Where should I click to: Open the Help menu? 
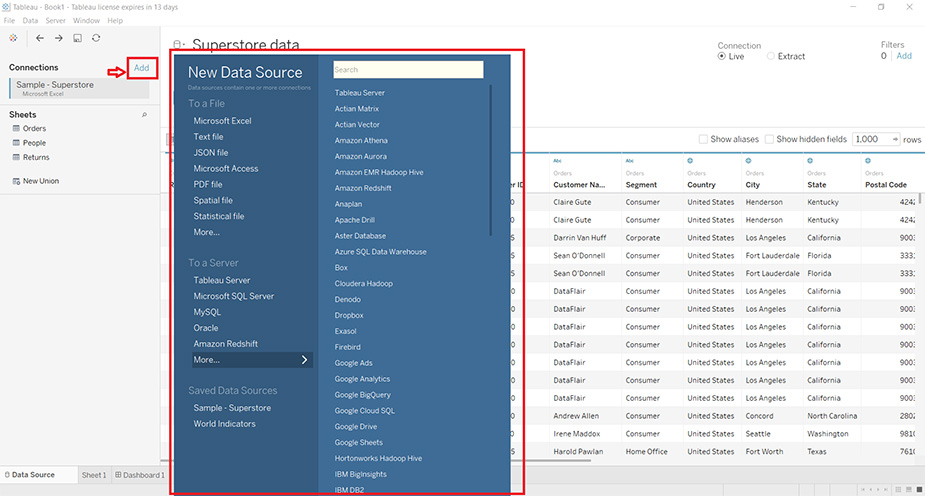115,21
